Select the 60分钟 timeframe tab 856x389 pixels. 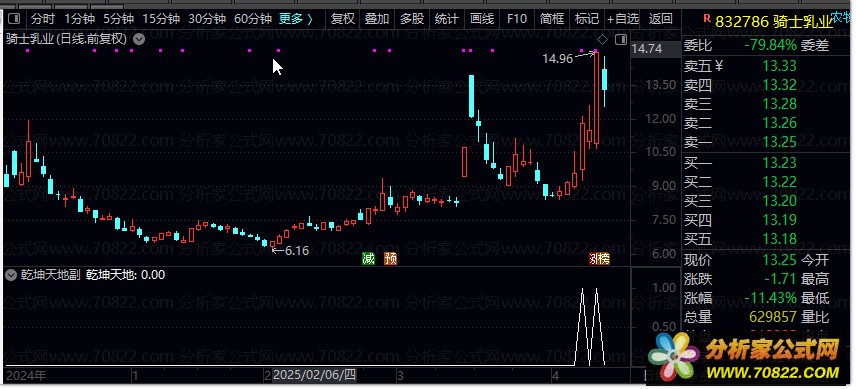[253, 19]
